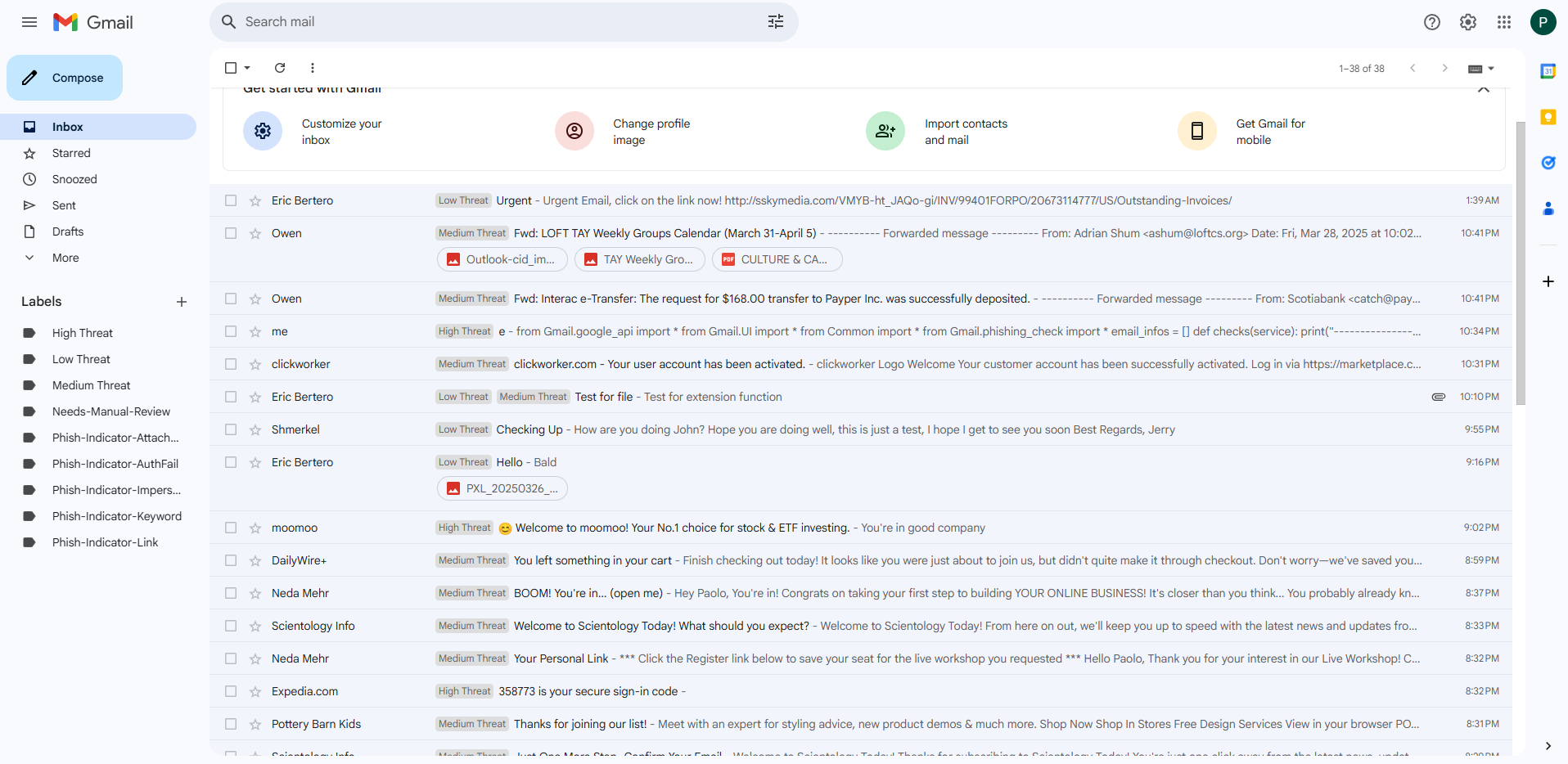Select the LOFT TAY Weekly Groups email checkbox

tap(231, 233)
